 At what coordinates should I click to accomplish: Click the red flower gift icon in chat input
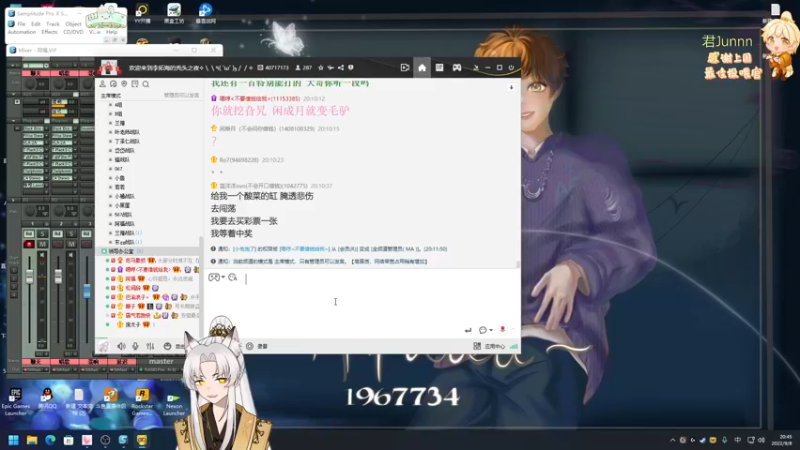point(503,330)
